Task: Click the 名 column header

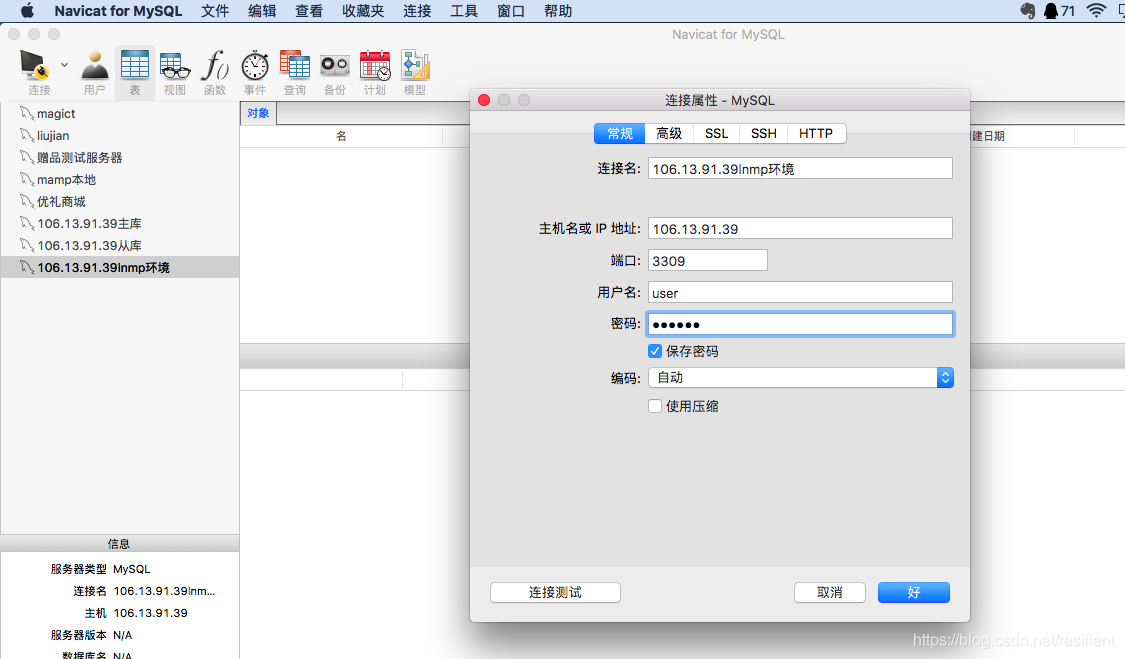Action: 342,136
